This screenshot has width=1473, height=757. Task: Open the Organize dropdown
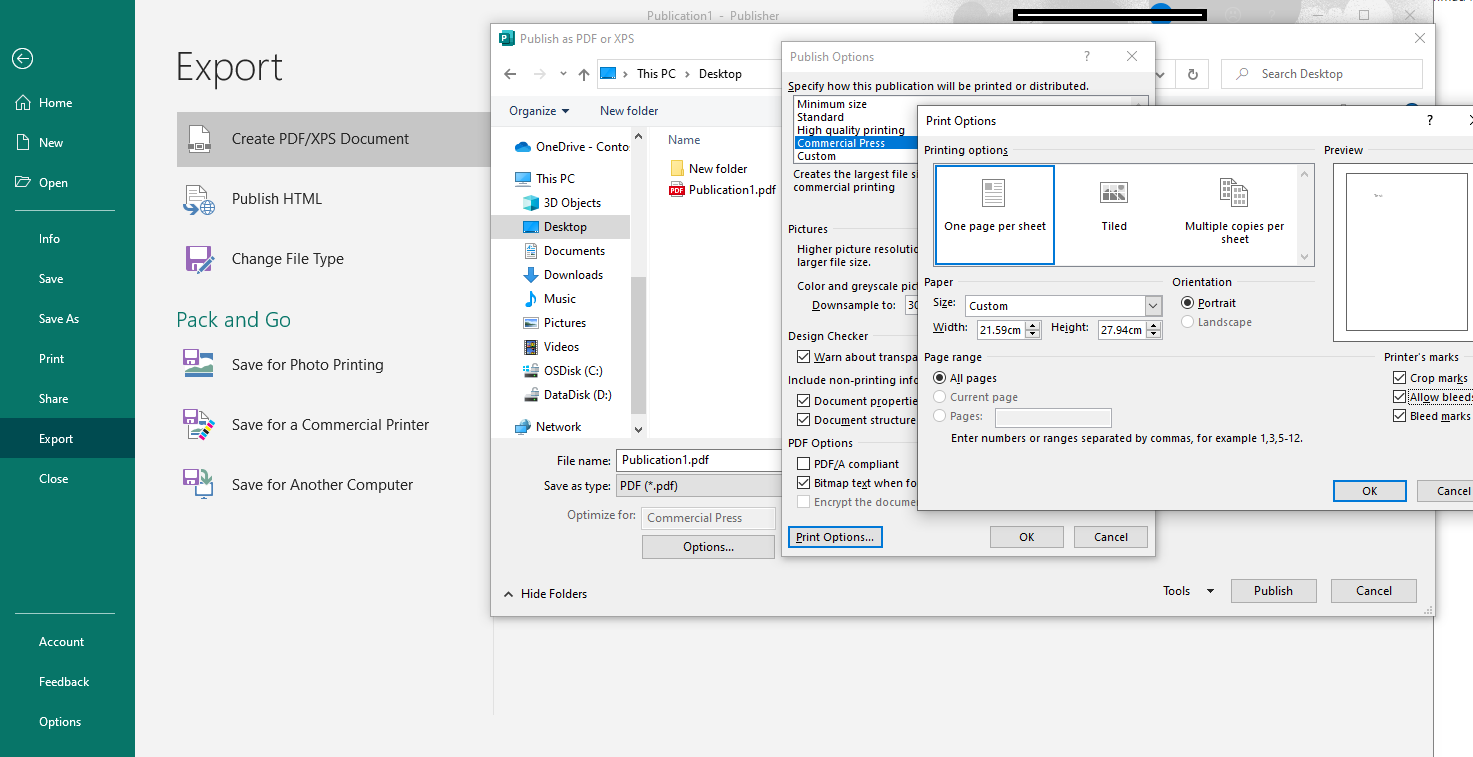coord(539,111)
